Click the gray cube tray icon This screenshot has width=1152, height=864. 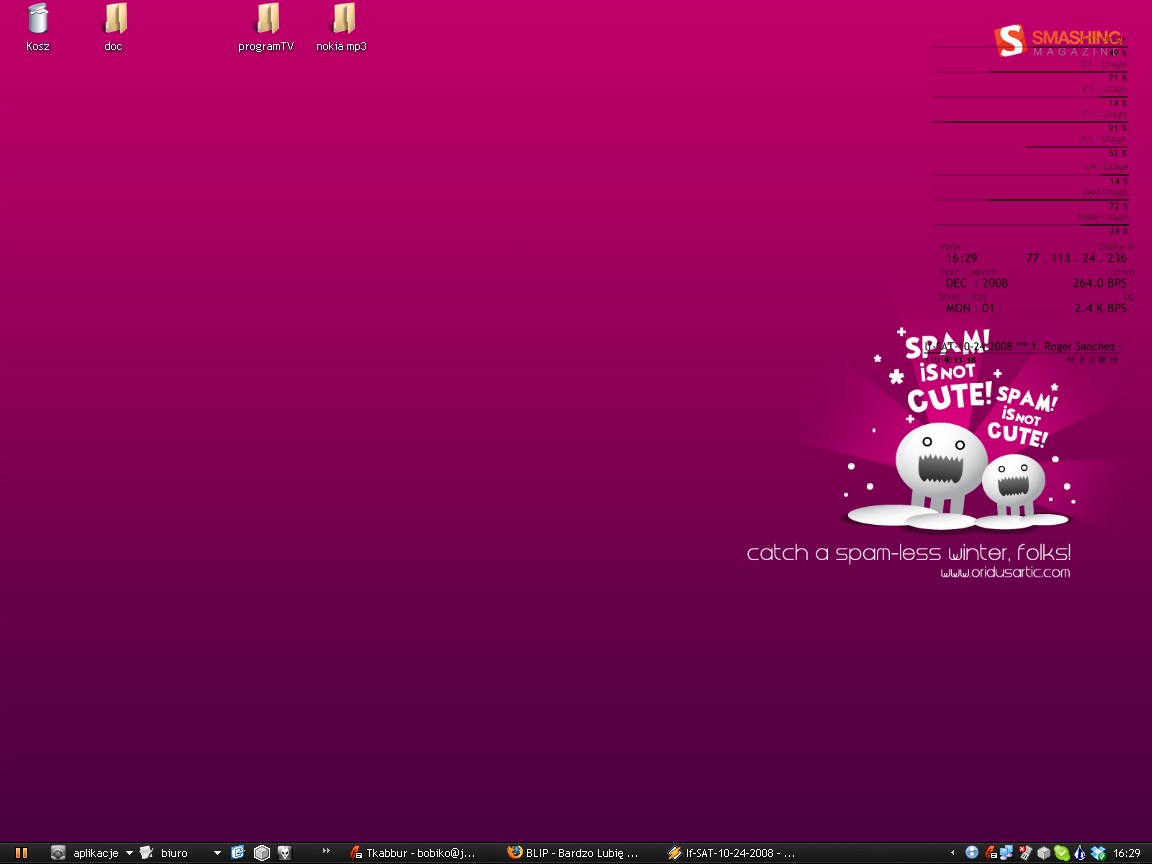tap(1043, 853)
